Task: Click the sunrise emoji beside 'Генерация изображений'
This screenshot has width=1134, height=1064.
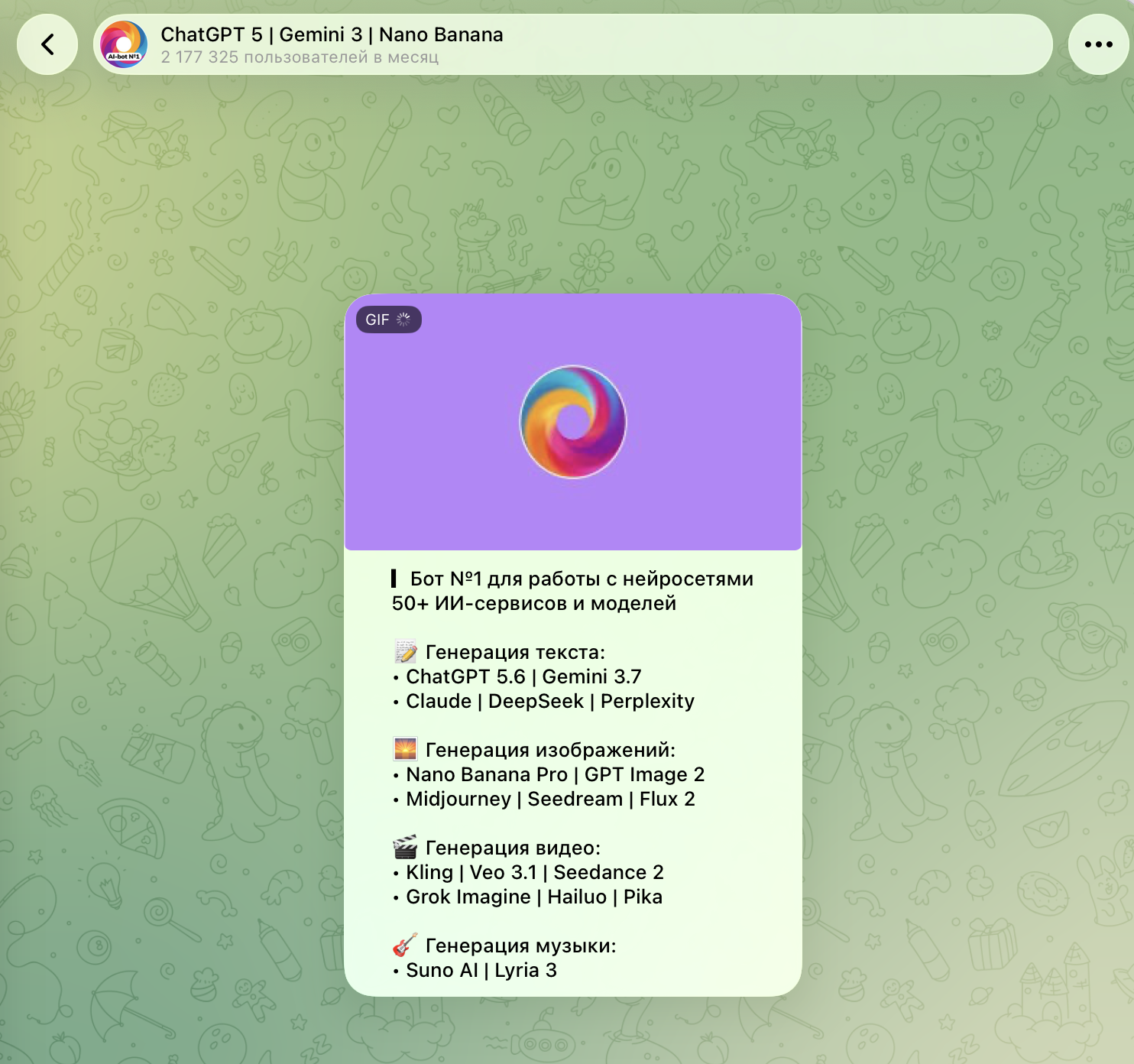Action: pos(405,750)
